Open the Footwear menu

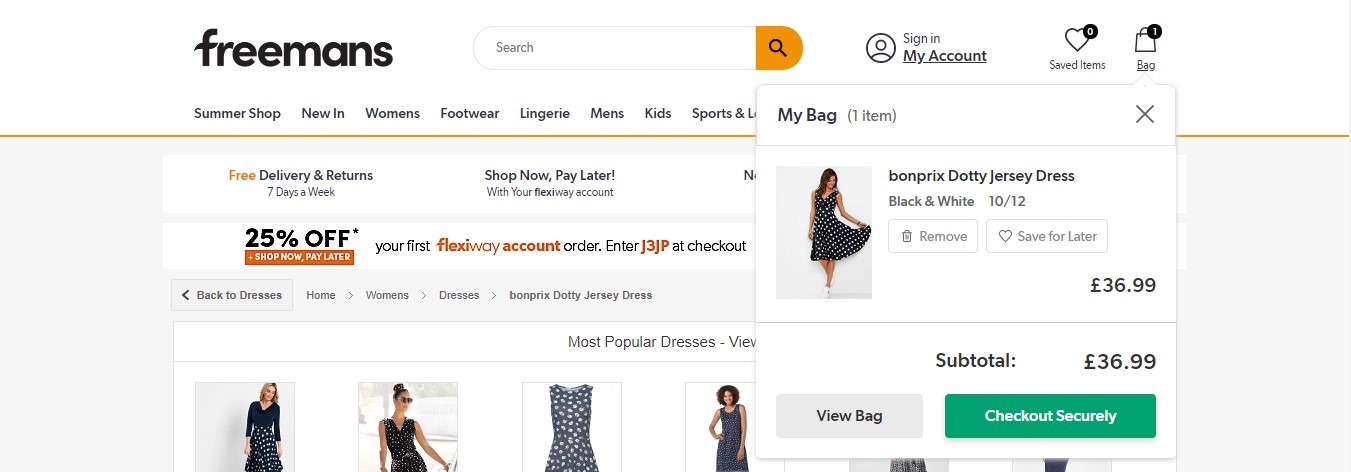[469, 113]
